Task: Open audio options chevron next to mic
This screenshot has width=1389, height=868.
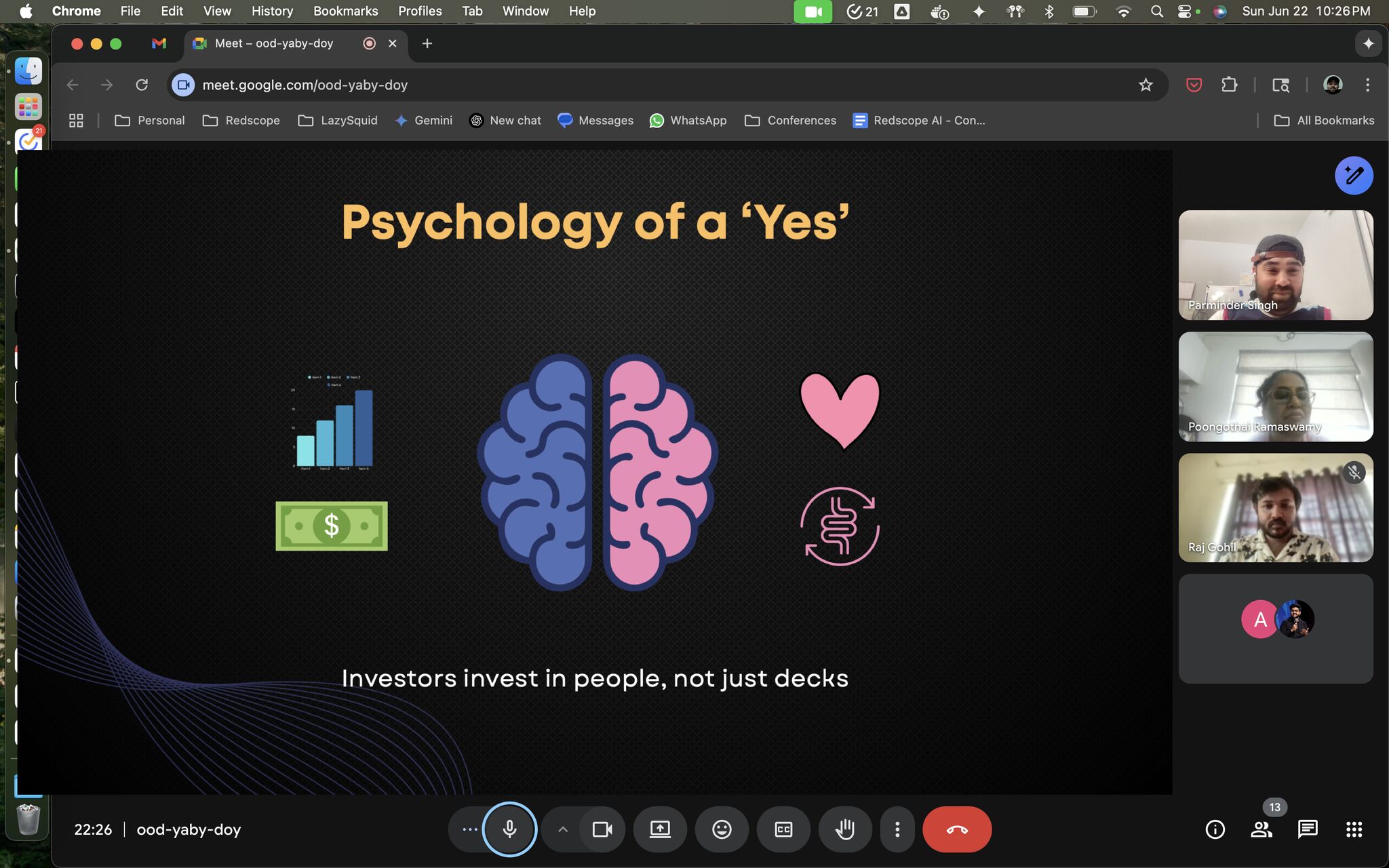Action: [562, 829]
